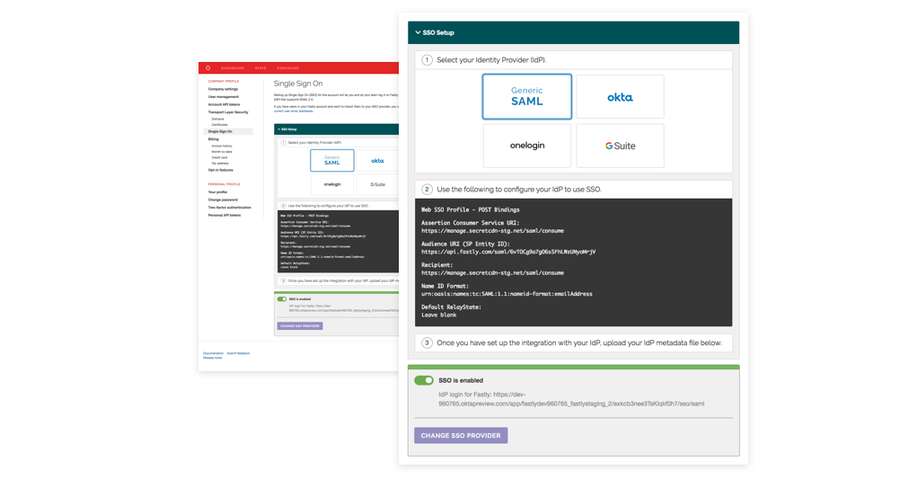This screenshot has width=900, height=479.
Task: Choose G Suite provider in the large panel
Action: click(620, 146)
